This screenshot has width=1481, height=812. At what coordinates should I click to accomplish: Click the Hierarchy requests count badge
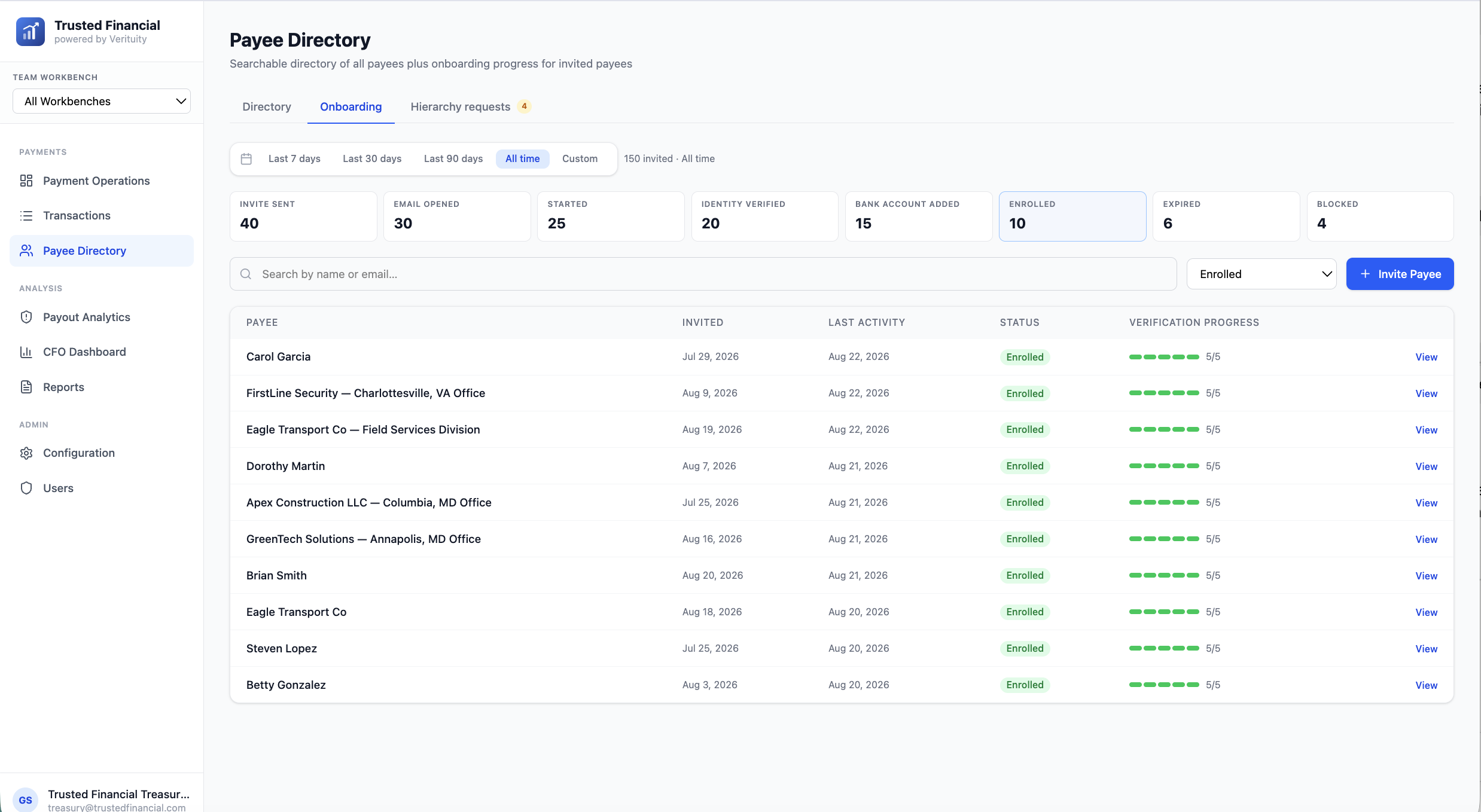point(525,106)
